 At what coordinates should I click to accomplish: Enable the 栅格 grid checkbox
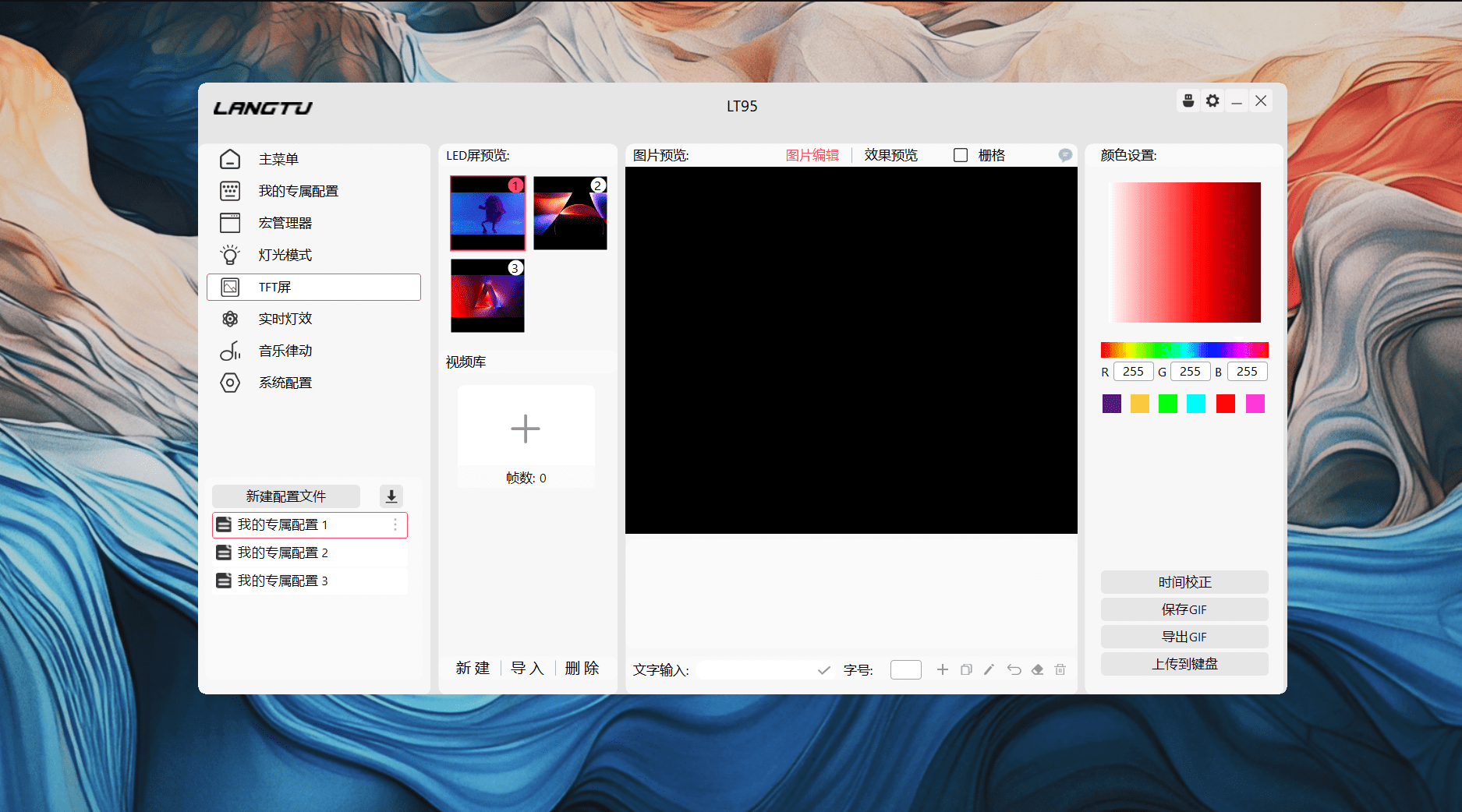[x=961, y=155]
